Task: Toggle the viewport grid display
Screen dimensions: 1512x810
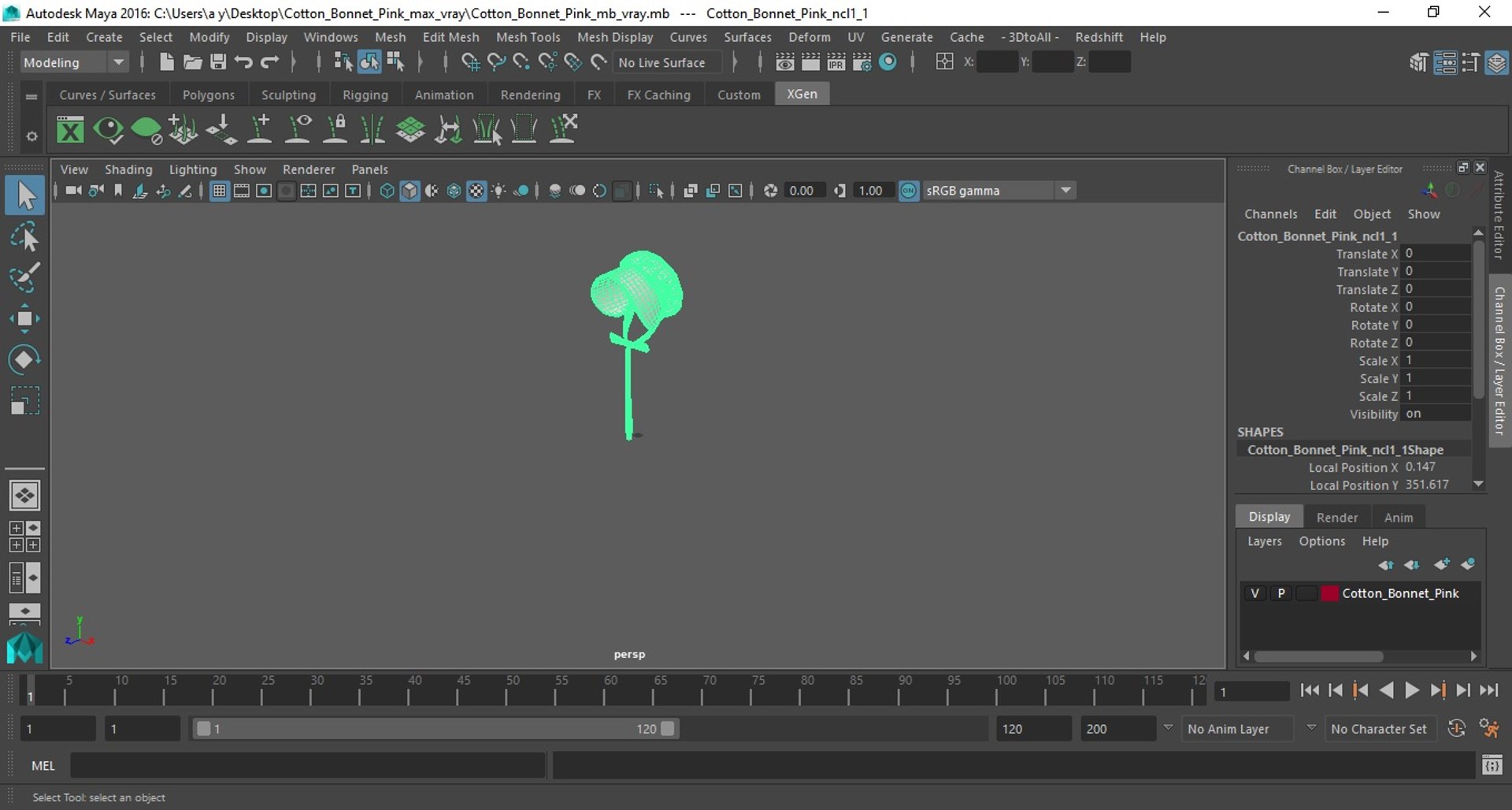Action: [x=220, y=191]
